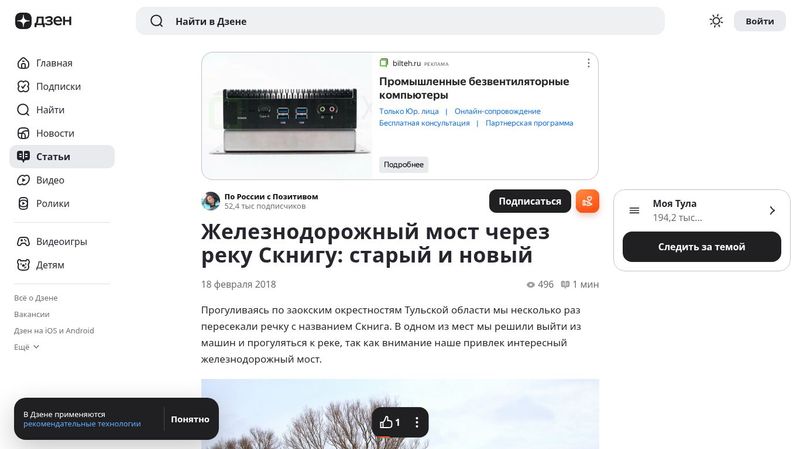
Task: Click the Подписаться button
Action: click(530, 201)
